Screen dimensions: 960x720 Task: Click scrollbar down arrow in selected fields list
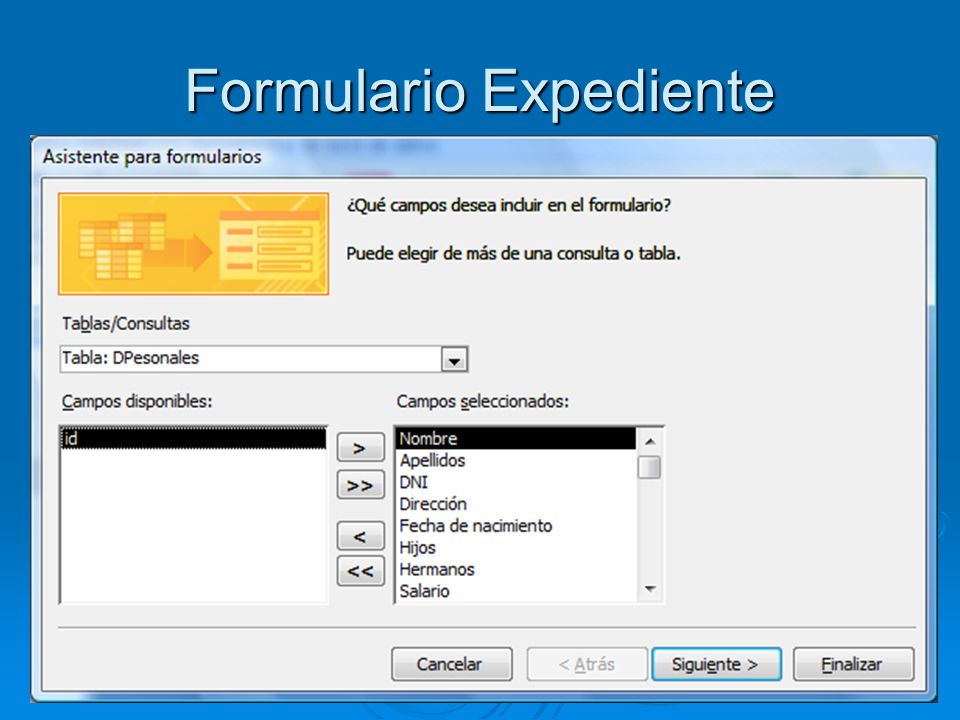pos(650,589)
